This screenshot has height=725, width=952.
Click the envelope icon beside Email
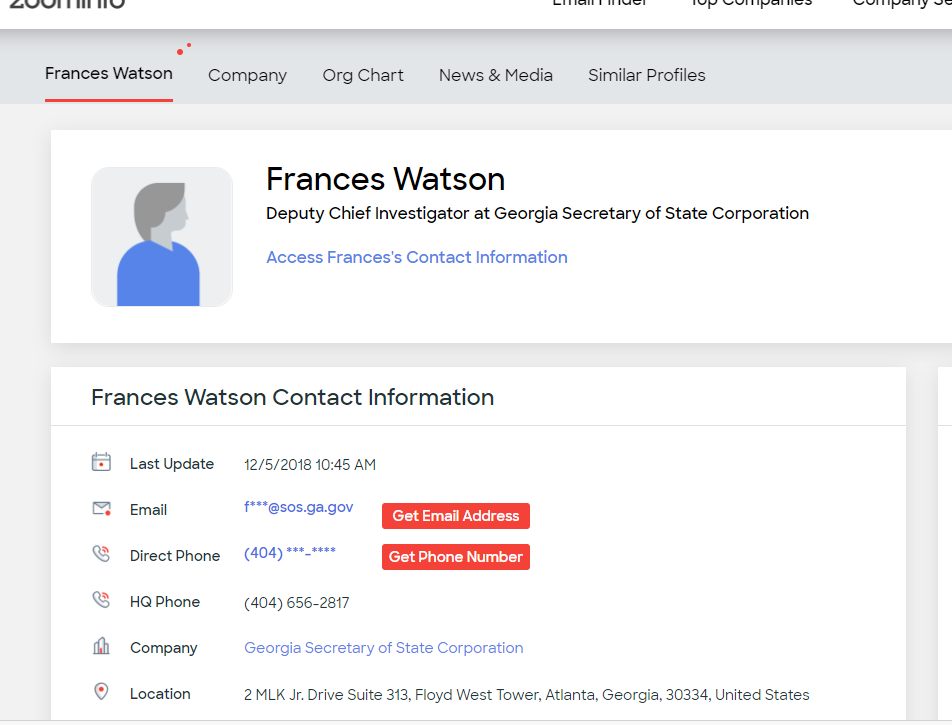(101, 508)
